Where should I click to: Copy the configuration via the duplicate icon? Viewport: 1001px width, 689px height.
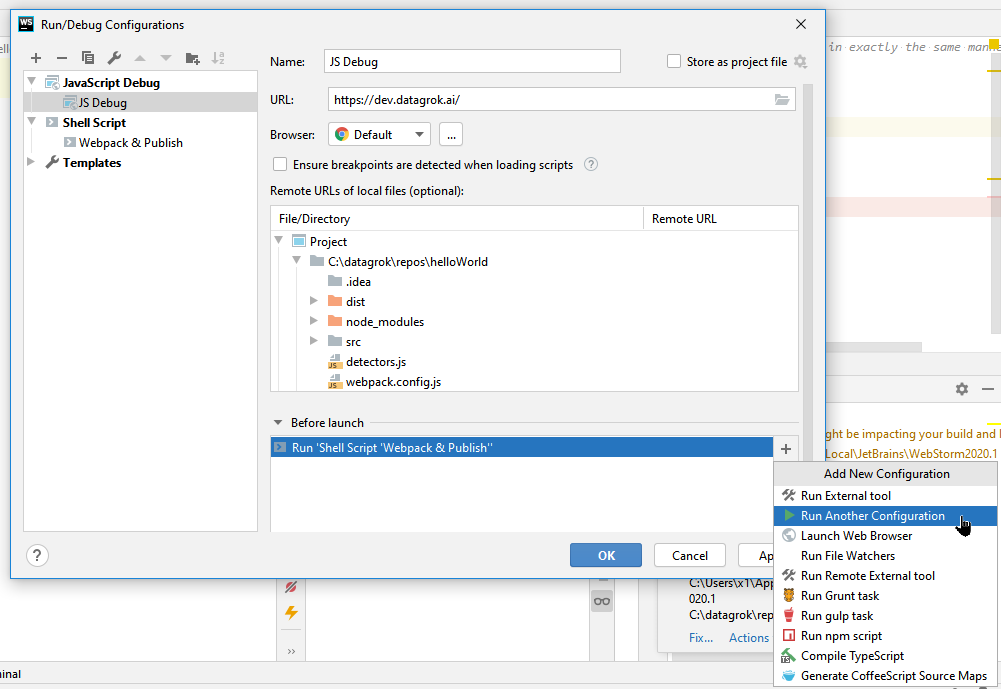pyautogui.click(x=88, y=58)
